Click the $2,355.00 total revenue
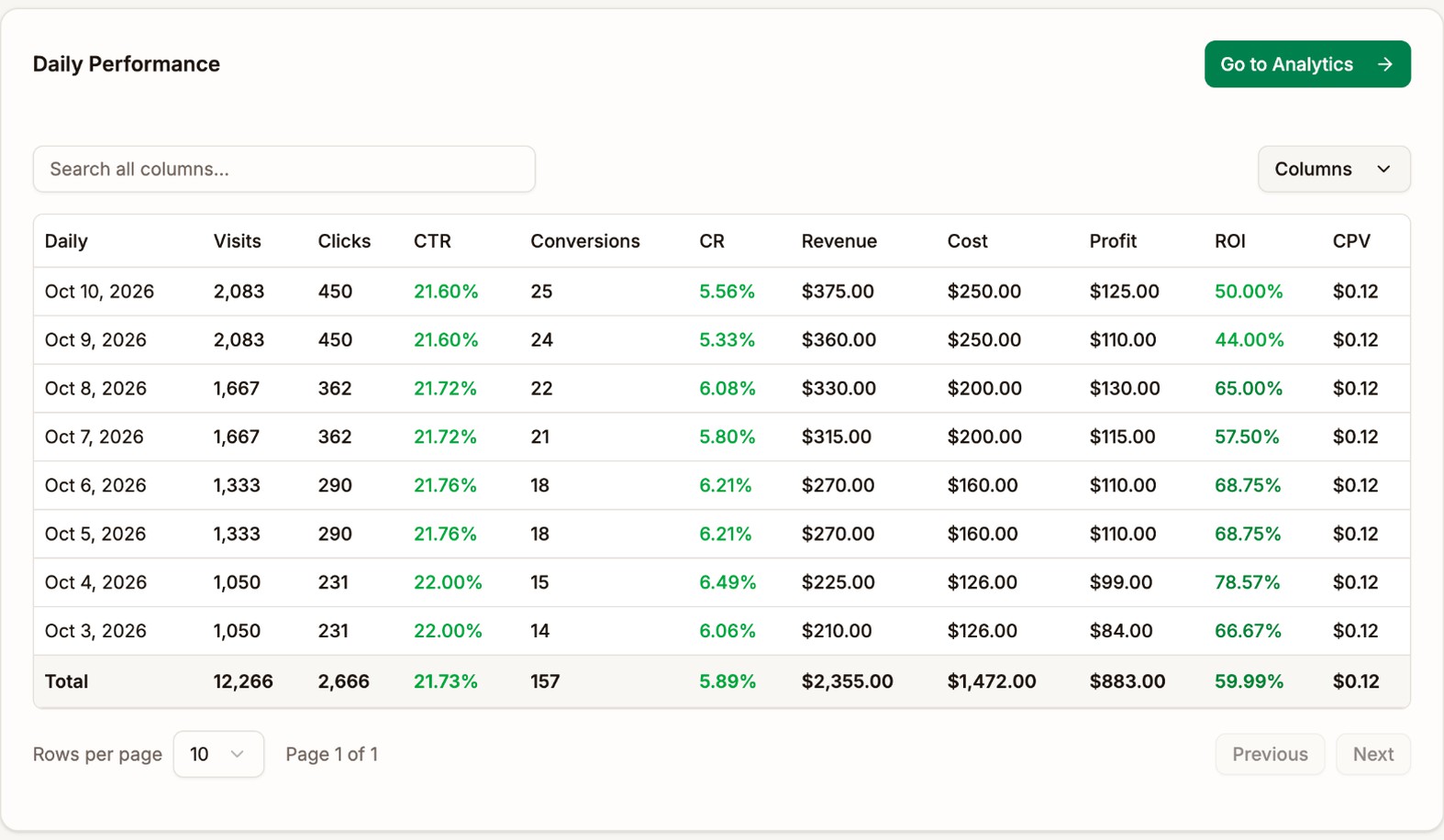Viewport: 1444px width, 840px height. pos(847,682)
